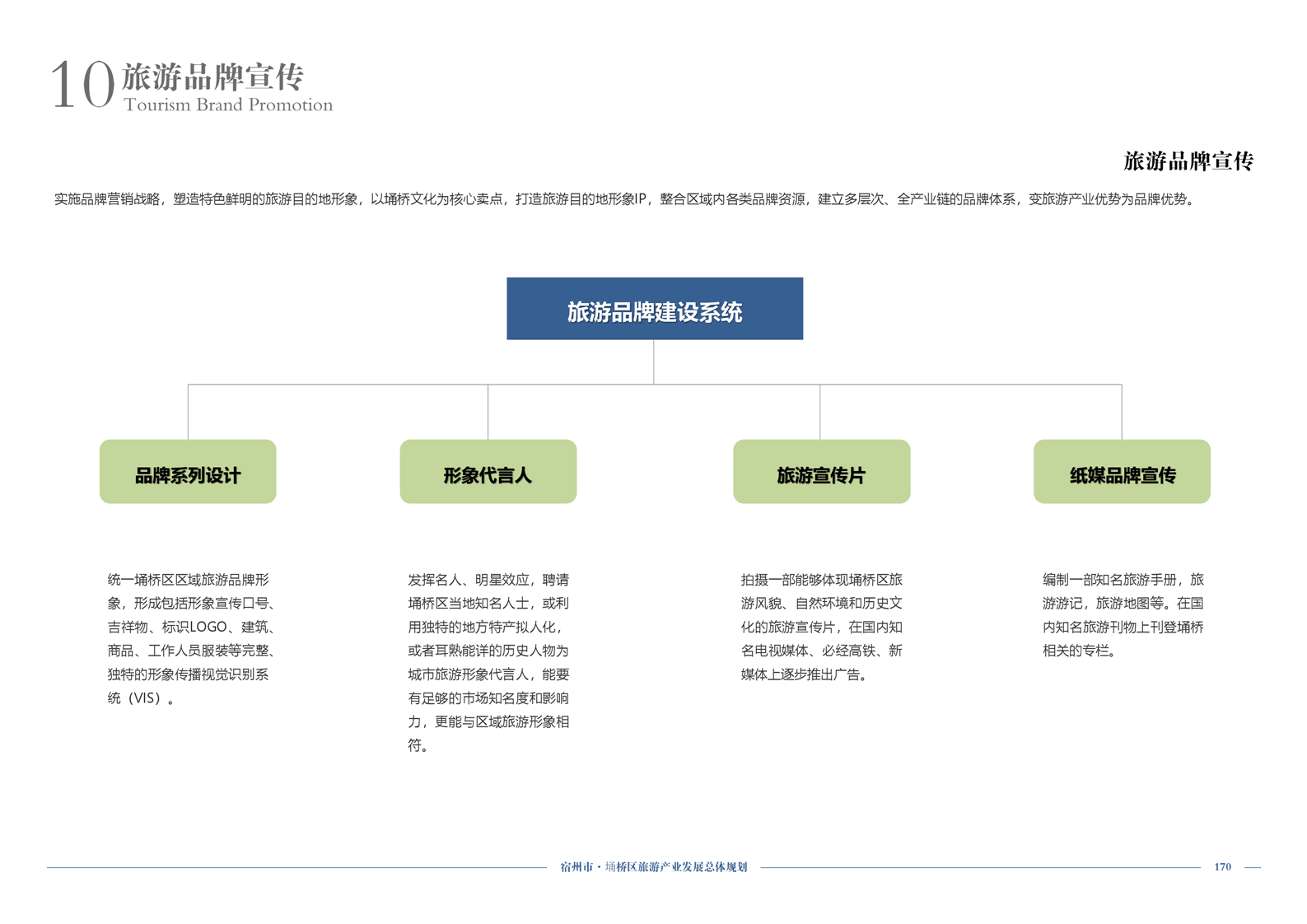Click the word 吉祥物 in brand design text

tap(128, 627)
